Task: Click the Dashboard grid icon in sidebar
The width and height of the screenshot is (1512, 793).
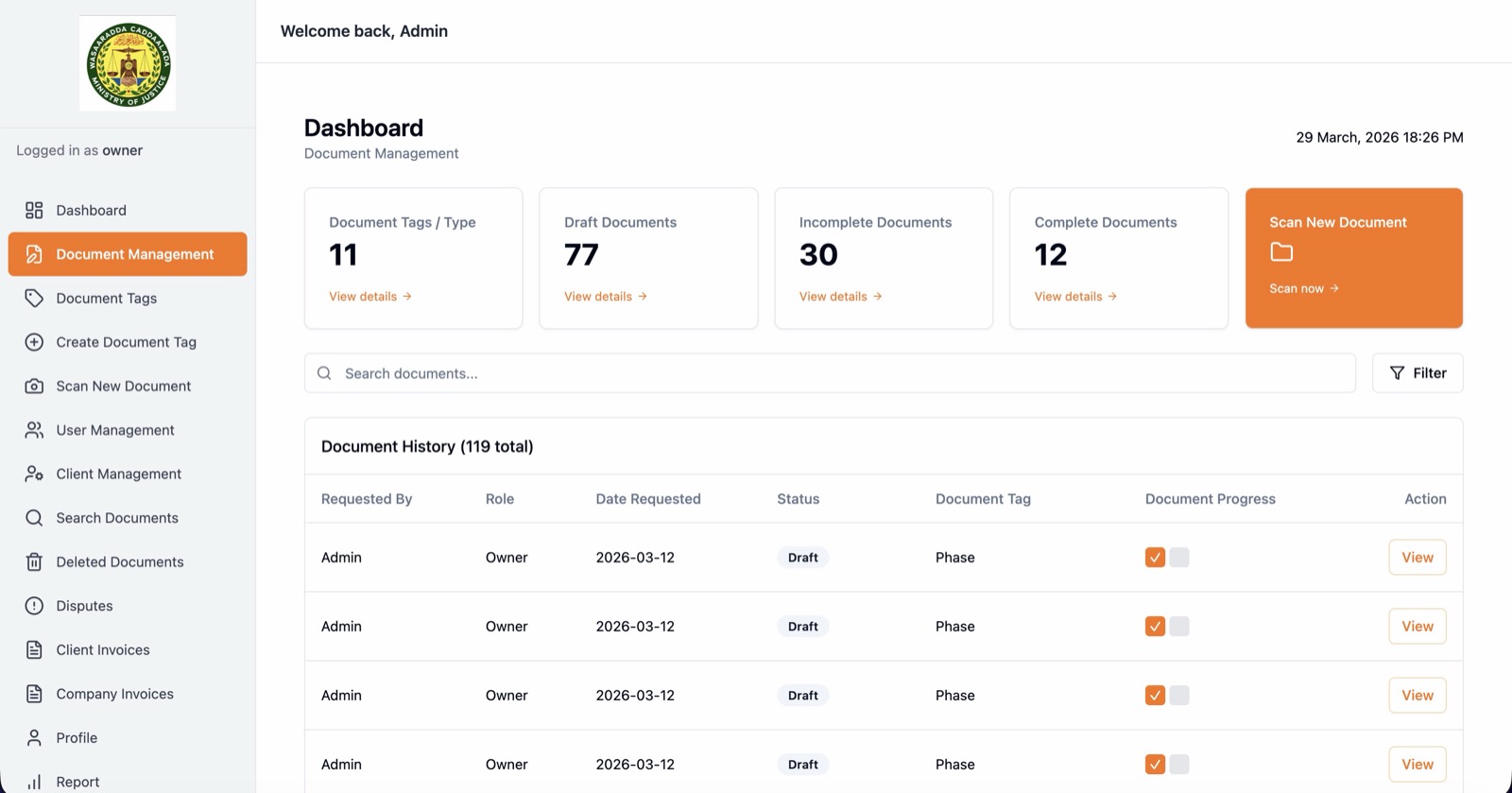Action: click(x=34, y=210)
